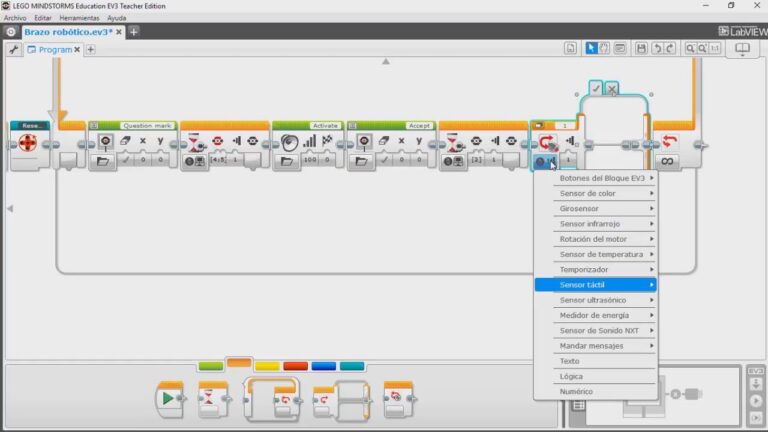This screenshot has width=768, height=432.
Task: Select the Pan hand tool
Action: (604, 48)
